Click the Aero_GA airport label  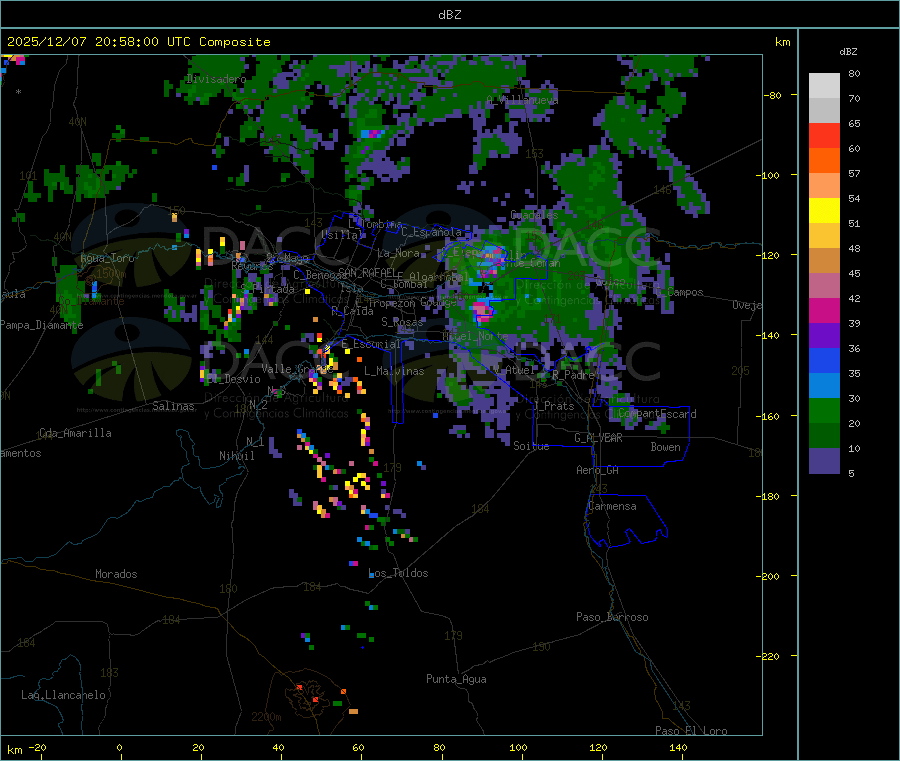point(597,470)
